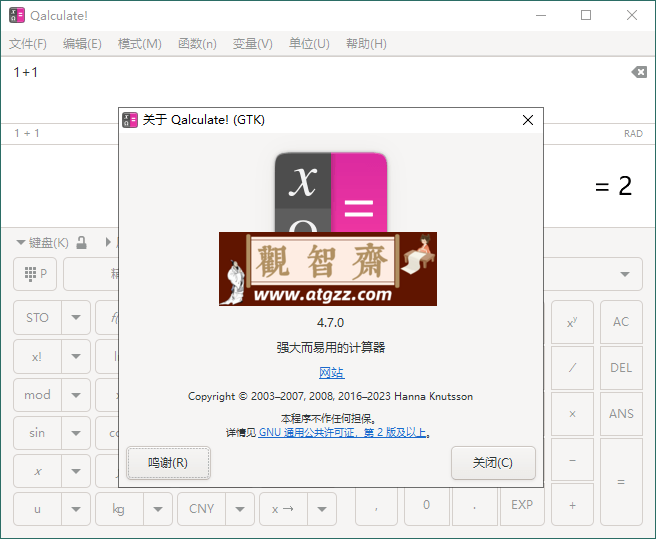Viewport: 656px width, 539px height.
Task: Click the = 2 result display
Action: coord(613,186)
